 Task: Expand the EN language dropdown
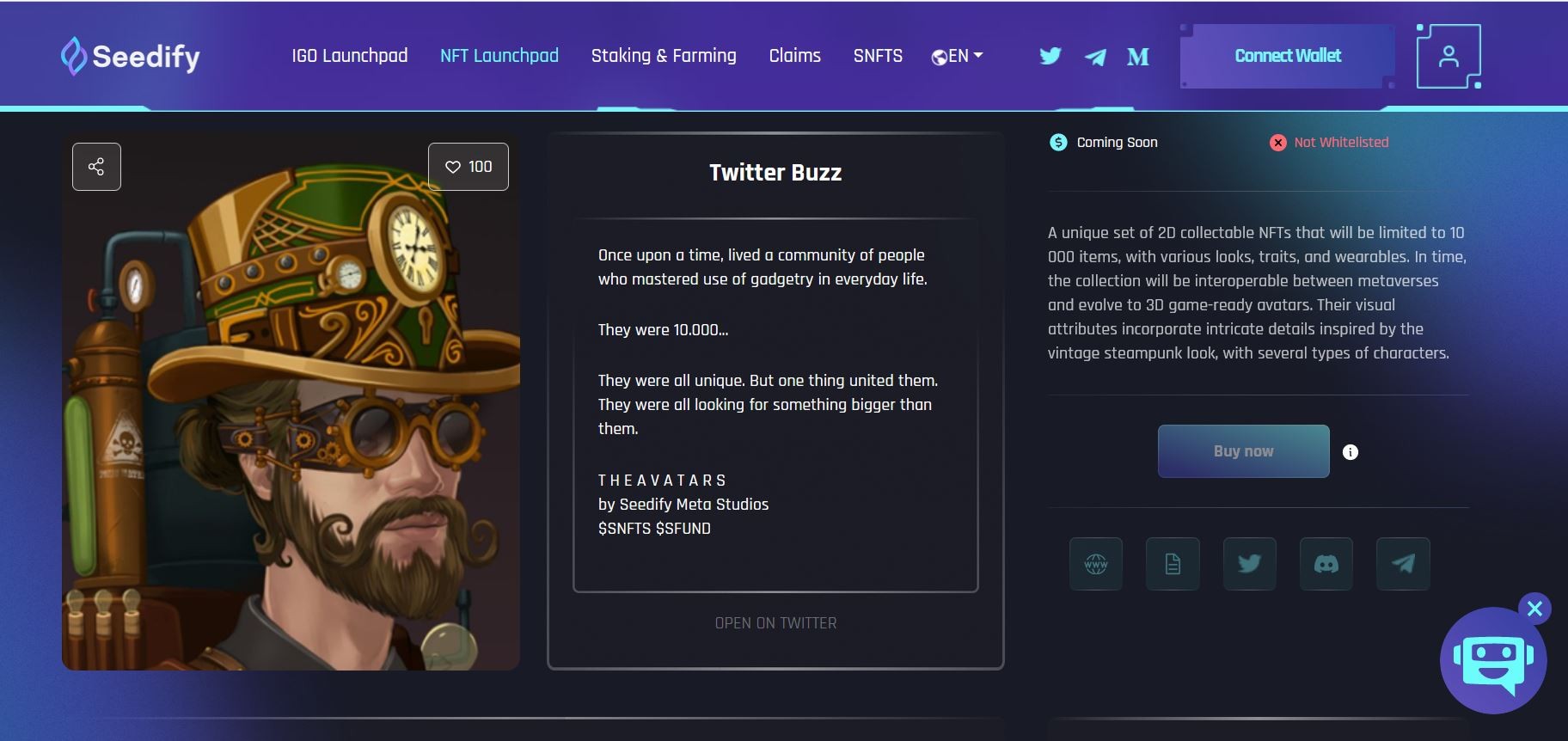click(958, 56)
